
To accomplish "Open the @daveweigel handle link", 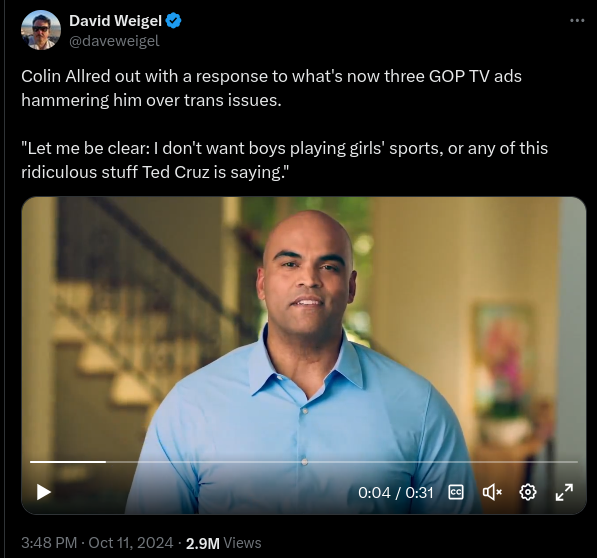I will click(114, 41).
